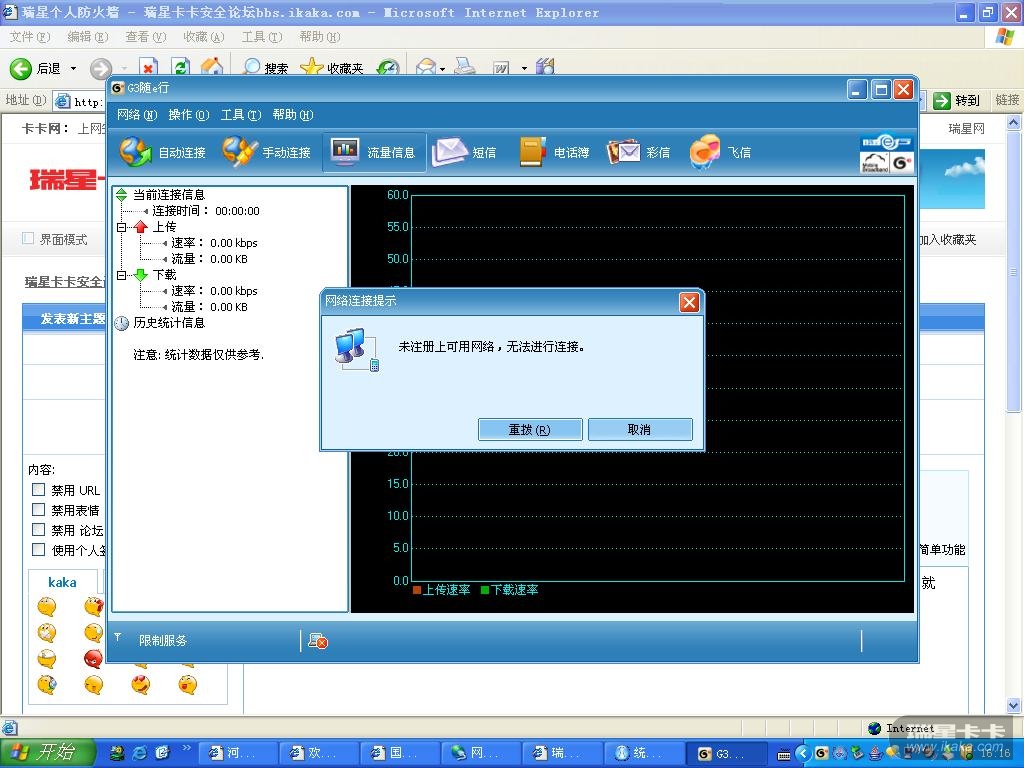Open the G3 帮助(H) menu

pyautogui.click(x=293, y=115)
